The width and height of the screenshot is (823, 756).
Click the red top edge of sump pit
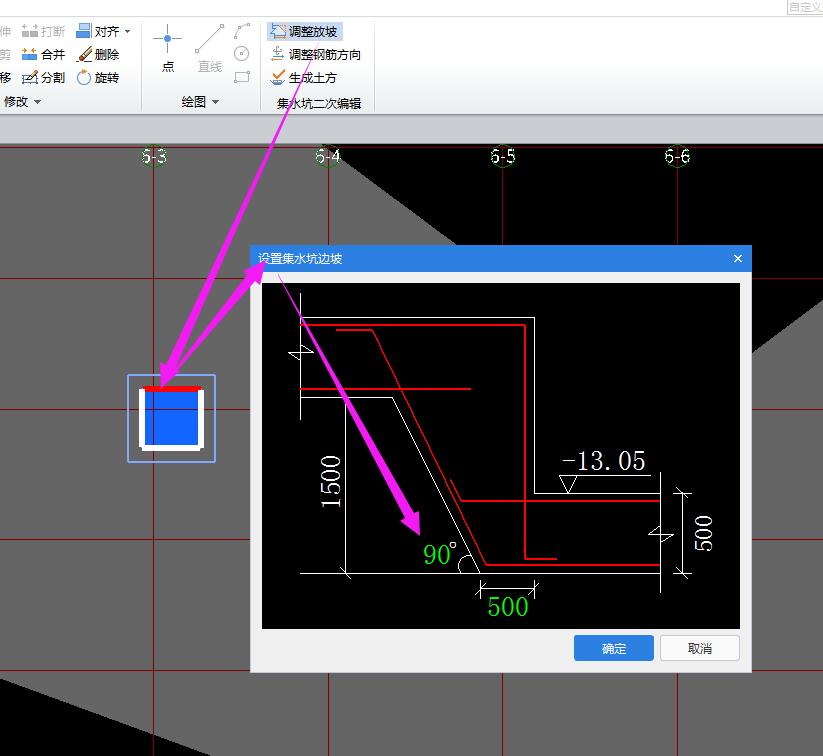click(x=172, y=389)
